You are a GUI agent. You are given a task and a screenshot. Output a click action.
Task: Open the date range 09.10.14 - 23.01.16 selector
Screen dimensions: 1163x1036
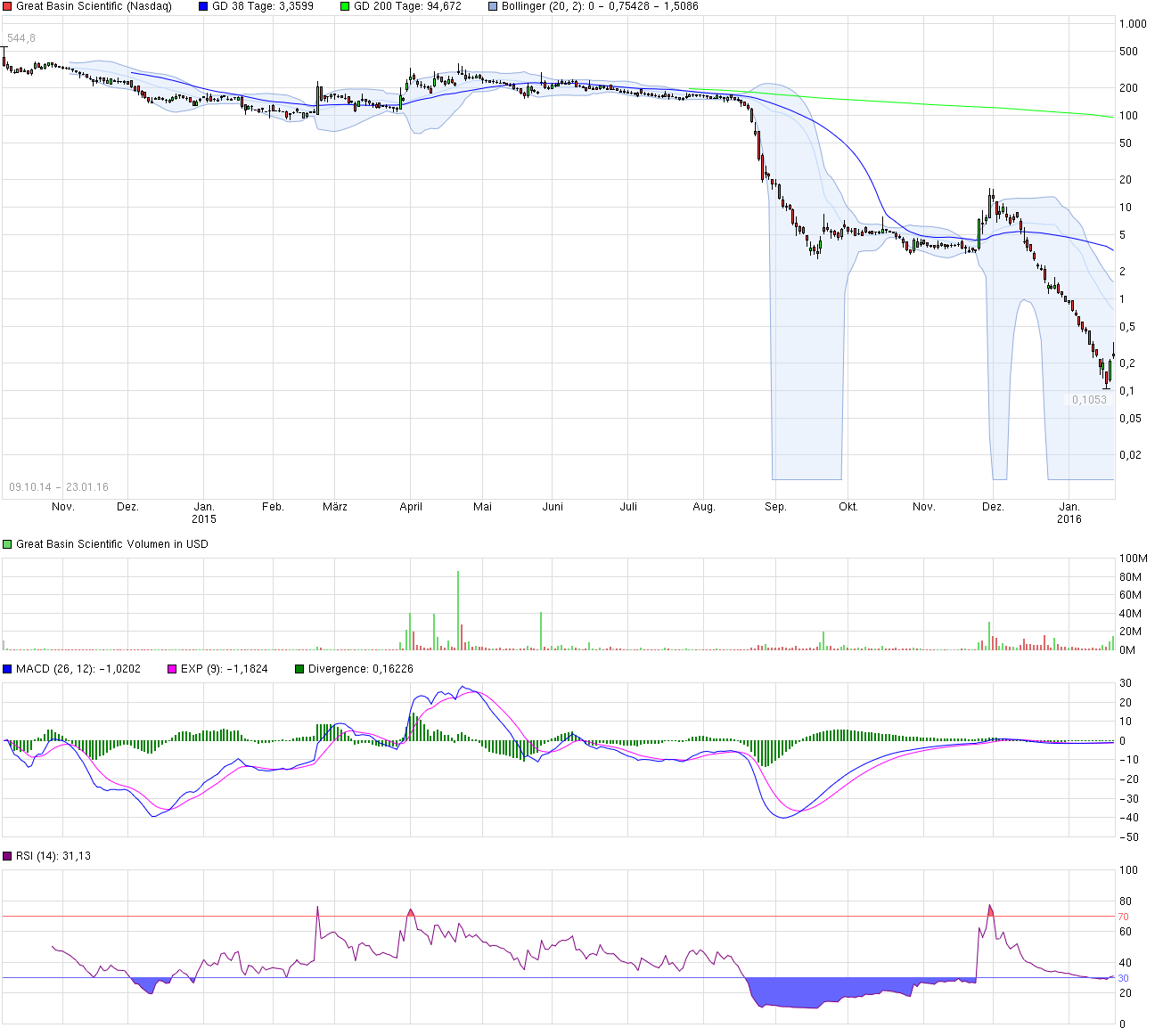59,486
